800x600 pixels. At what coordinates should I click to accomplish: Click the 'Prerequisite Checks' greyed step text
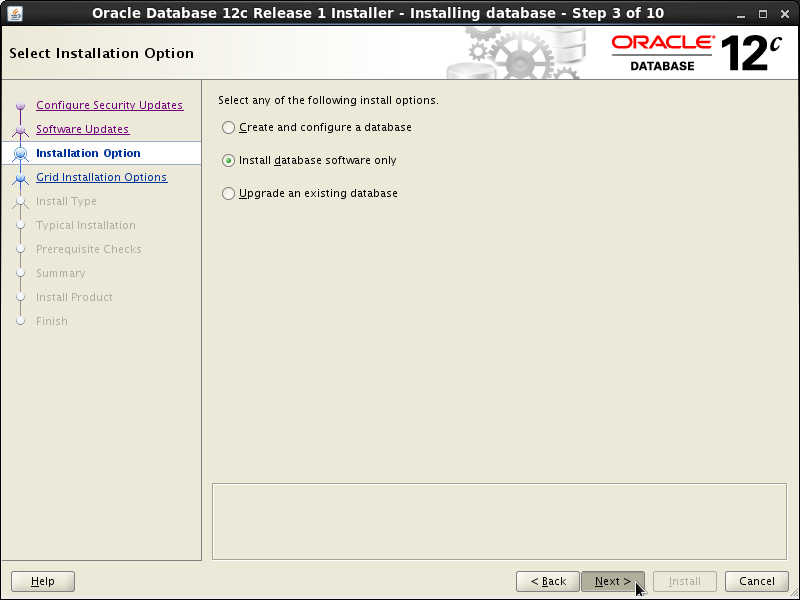point(89,249)
